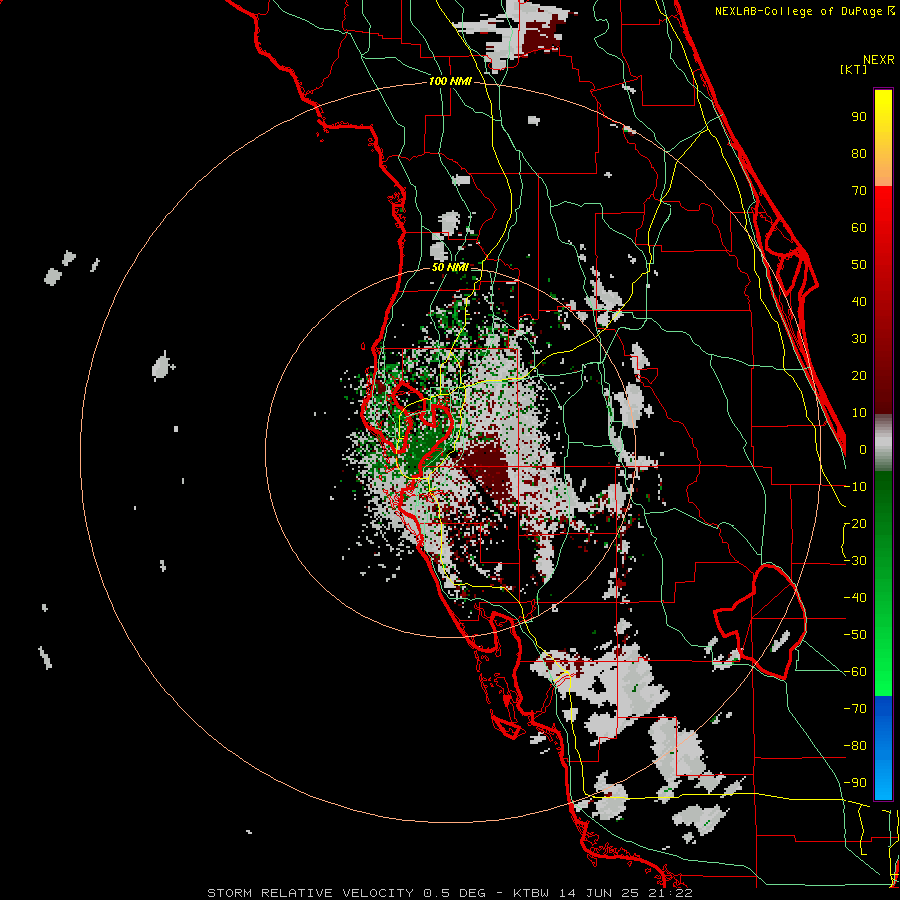Click the -90 value on the velocity scale
The width and height of the screenshot is (900, 900).
click(x=855, y=783)
